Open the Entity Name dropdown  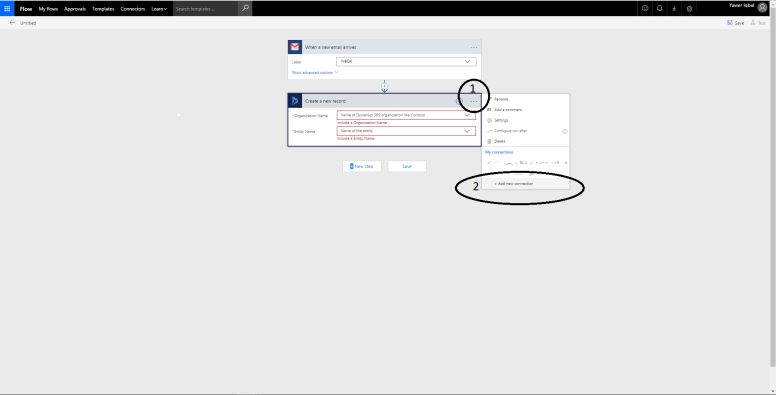click(x=406, y=131)
